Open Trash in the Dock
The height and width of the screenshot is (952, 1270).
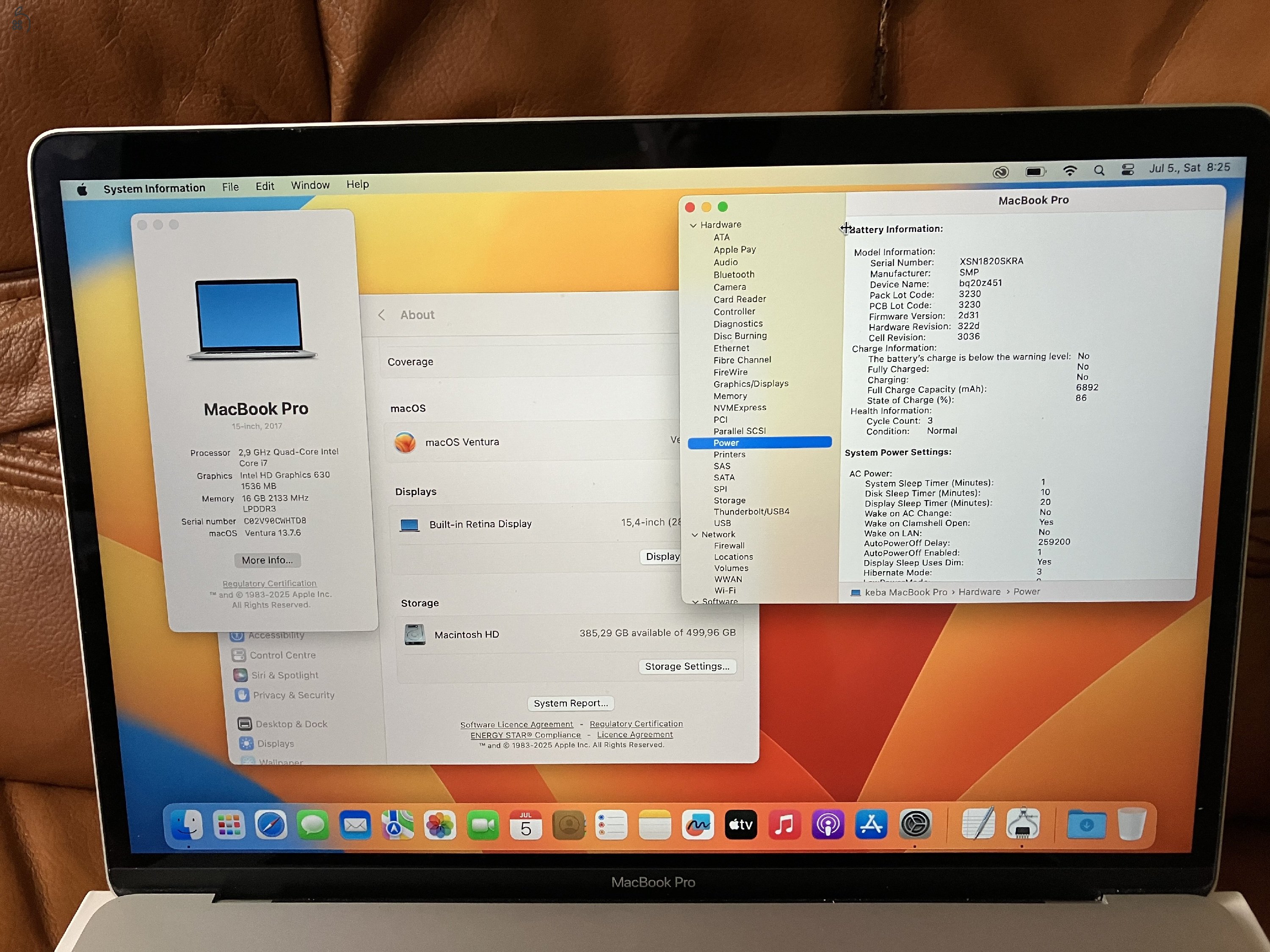[x=1132, y=824]
